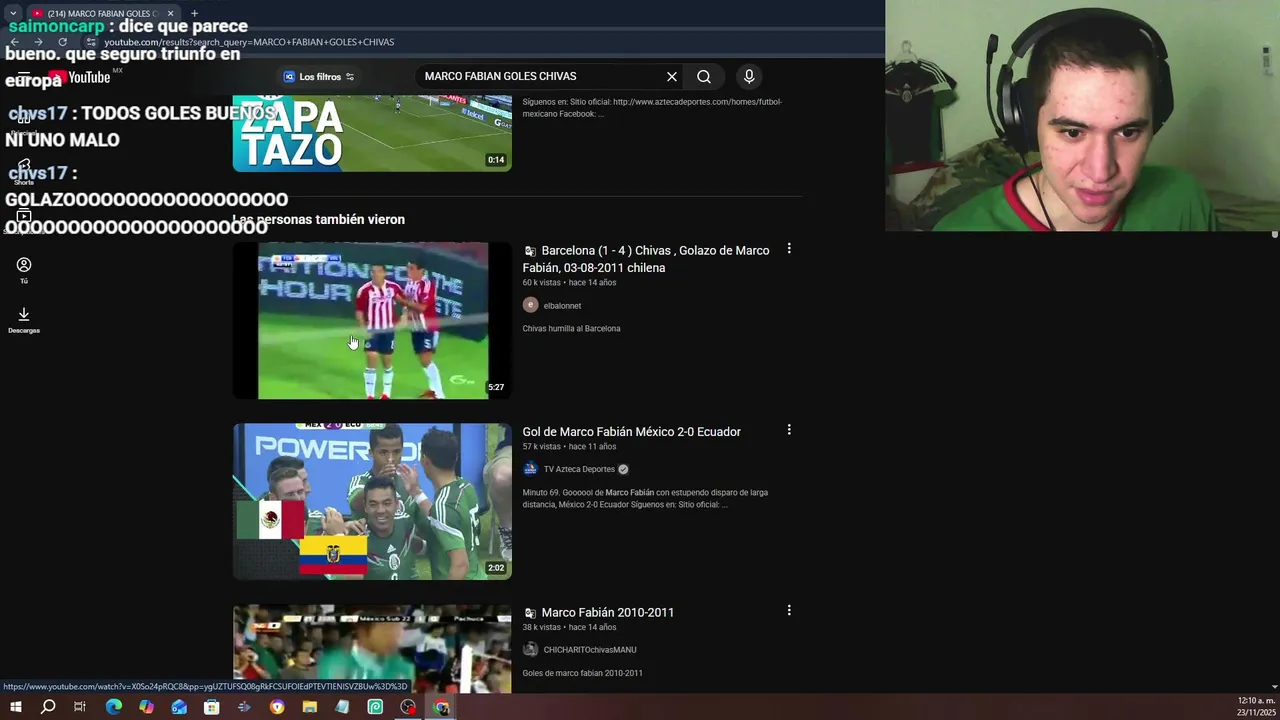Visit the elbalonnet channel name
This screenshot has height=720, width=1280.
point(562,306)
